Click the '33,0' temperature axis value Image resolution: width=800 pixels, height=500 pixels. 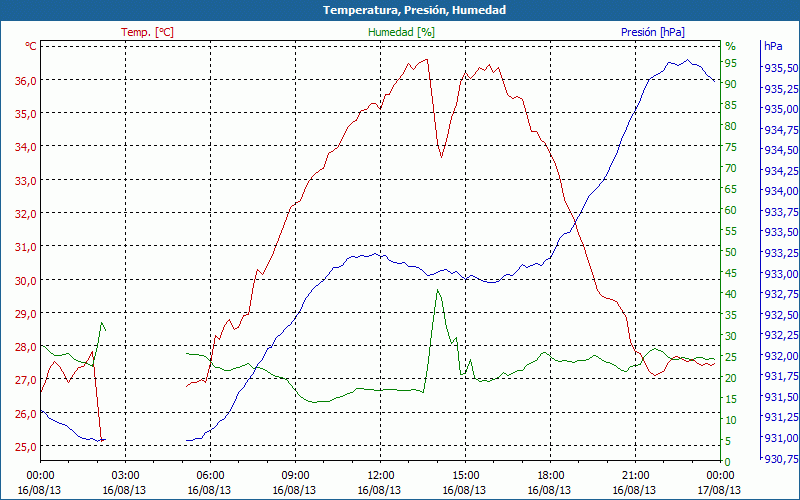(27, 181)
